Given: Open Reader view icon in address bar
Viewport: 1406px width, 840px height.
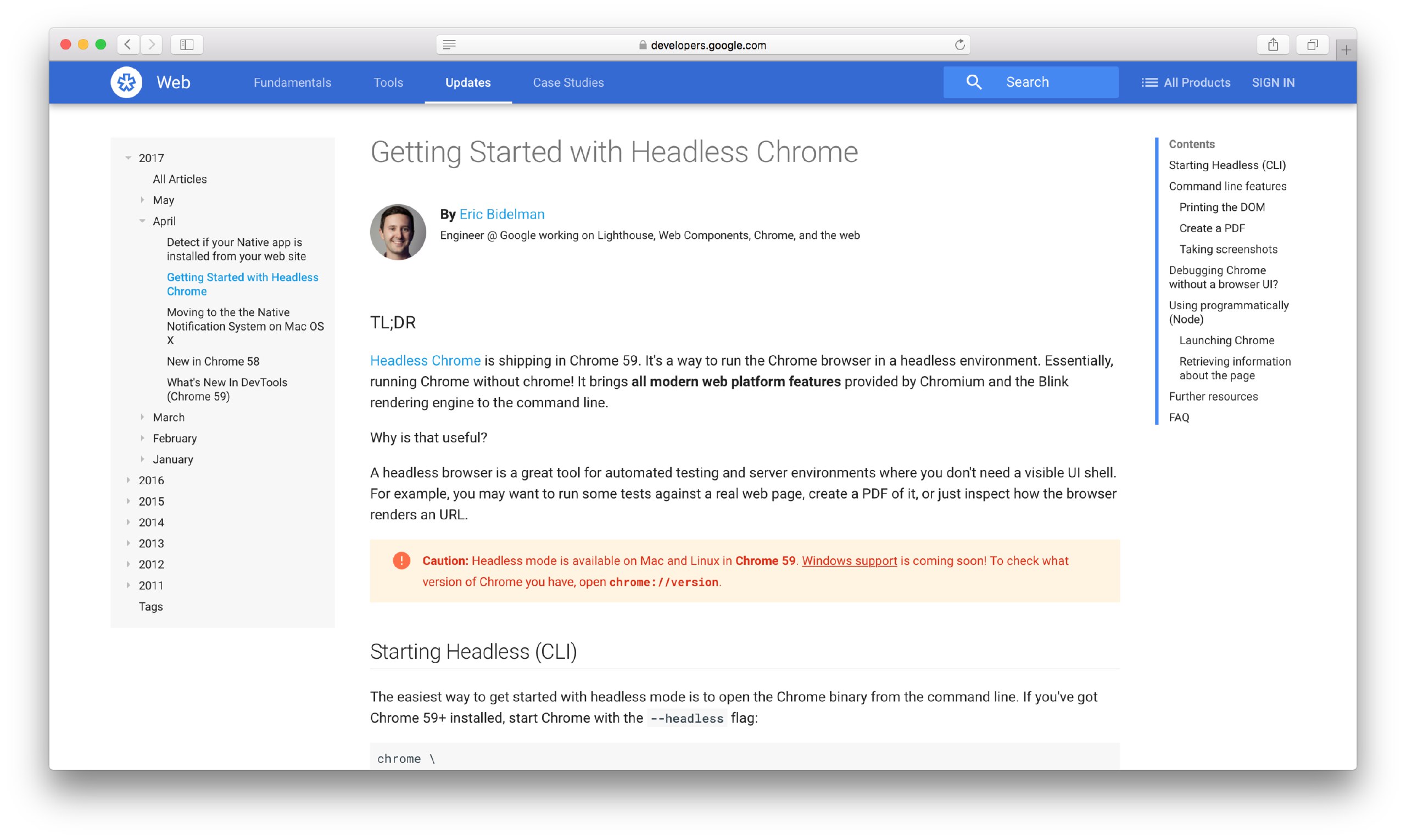Looking at the screenshot, I should pos(449,44).
